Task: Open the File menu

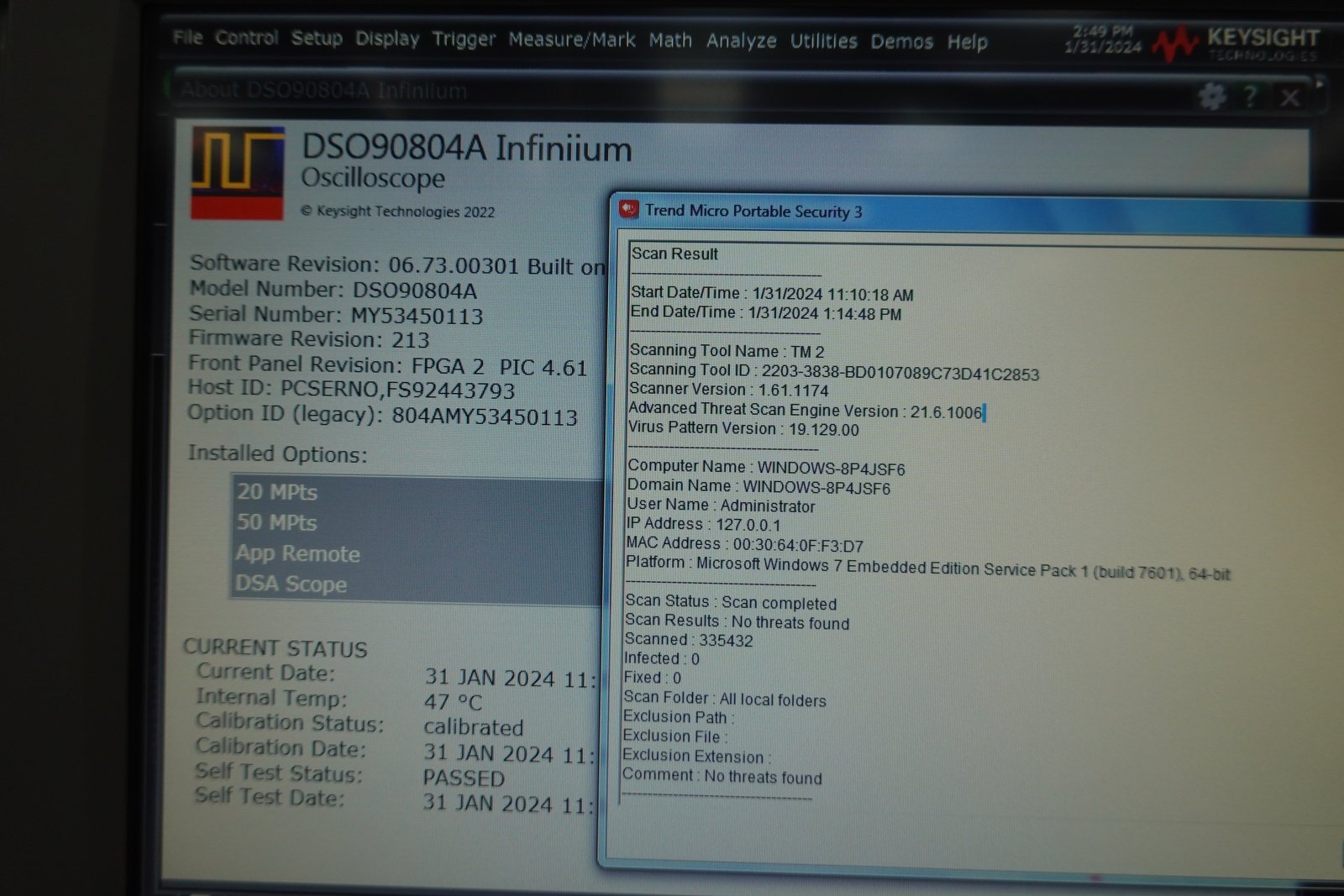Action: [187, 37]
